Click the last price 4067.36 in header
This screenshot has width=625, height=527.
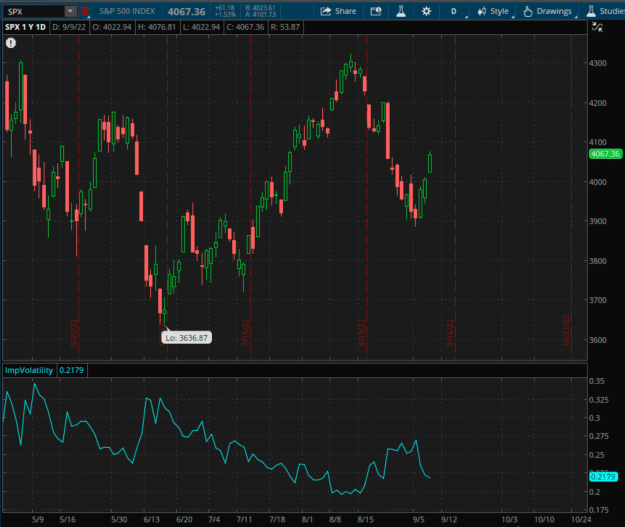coord(186,12)
